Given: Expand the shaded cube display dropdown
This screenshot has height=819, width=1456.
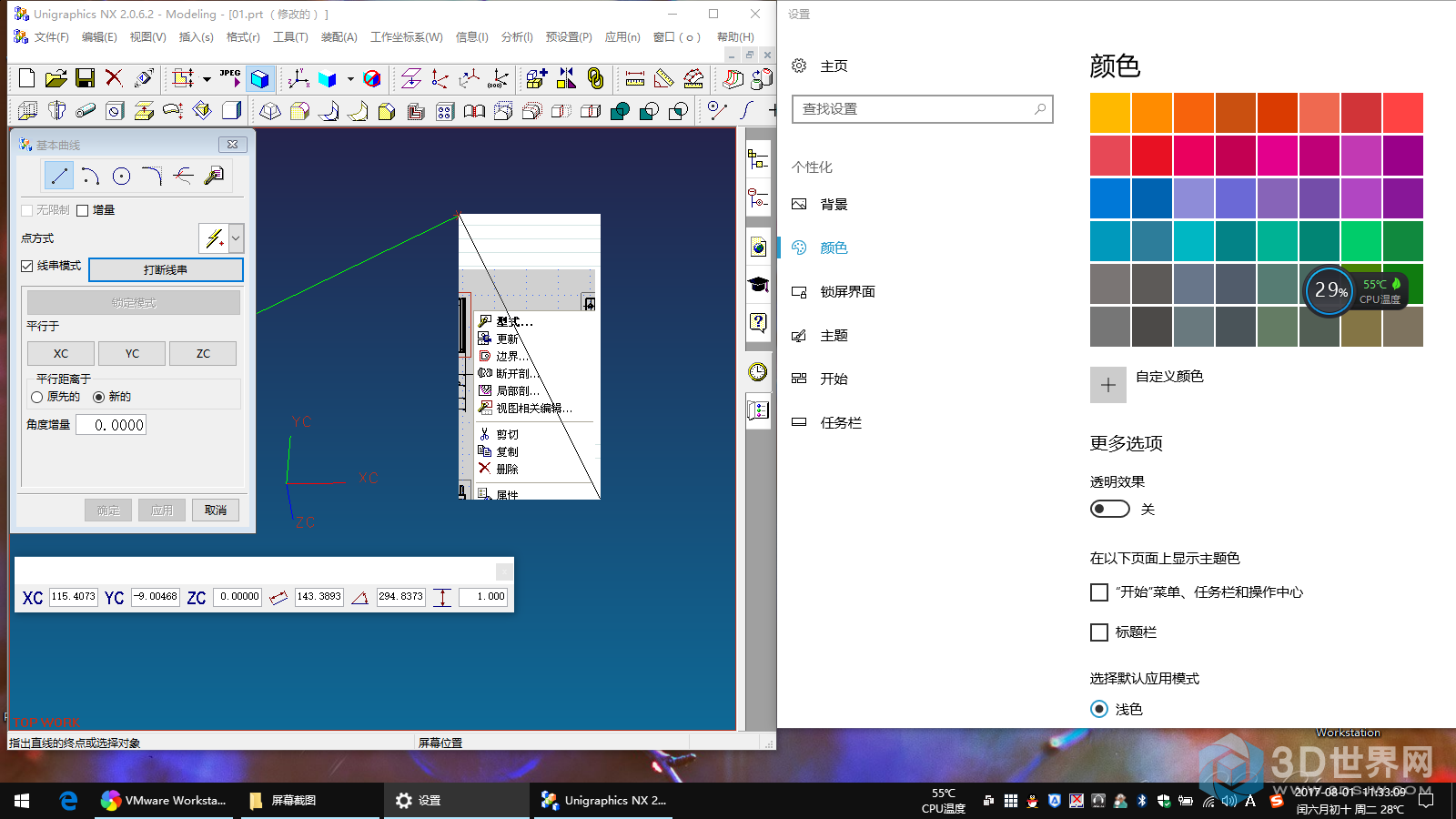Looking at the screenshot, I should (350, 79).
